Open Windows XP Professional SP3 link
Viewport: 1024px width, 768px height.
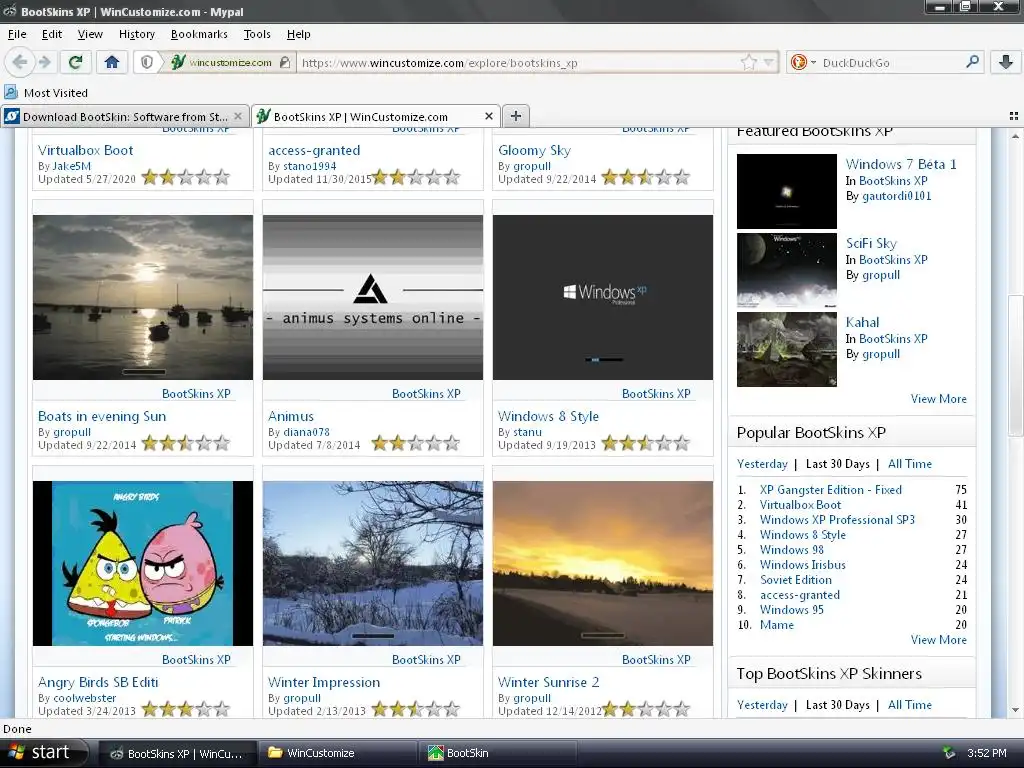pyautogui.click(x=837, y=519)
